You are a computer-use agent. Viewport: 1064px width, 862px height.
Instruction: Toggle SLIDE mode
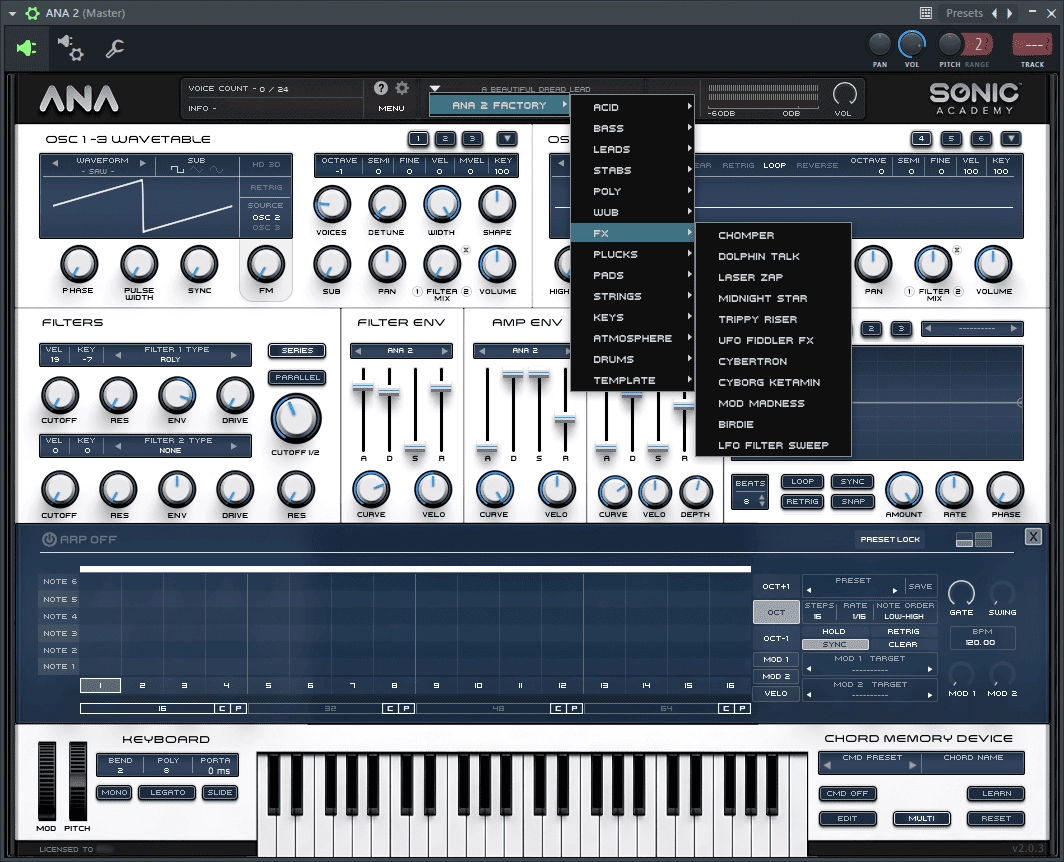[x=220, y=792]
